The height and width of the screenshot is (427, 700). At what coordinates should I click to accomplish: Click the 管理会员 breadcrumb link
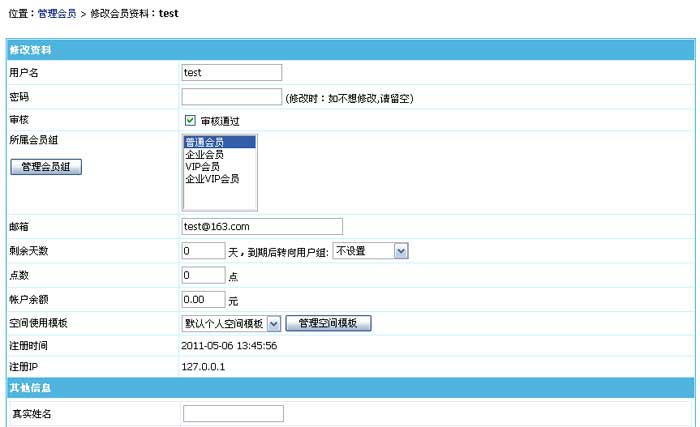pyautogui.click(x=55, y=13)
